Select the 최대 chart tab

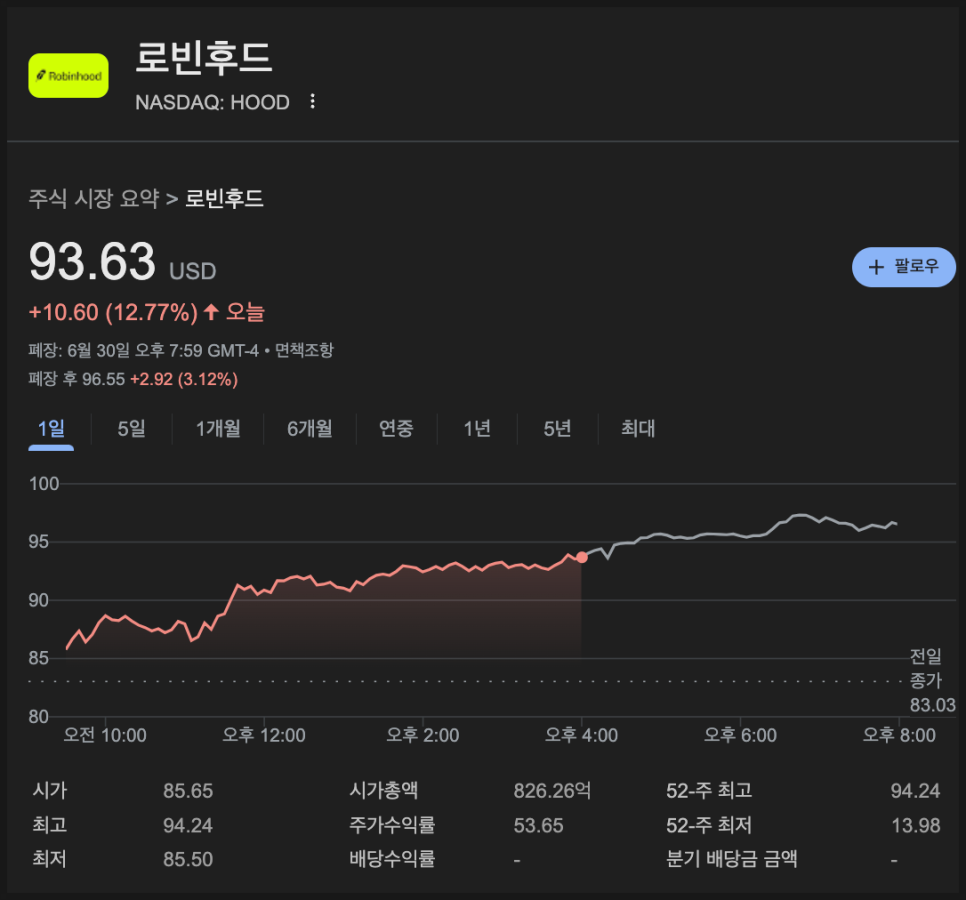tap(638, 429)
